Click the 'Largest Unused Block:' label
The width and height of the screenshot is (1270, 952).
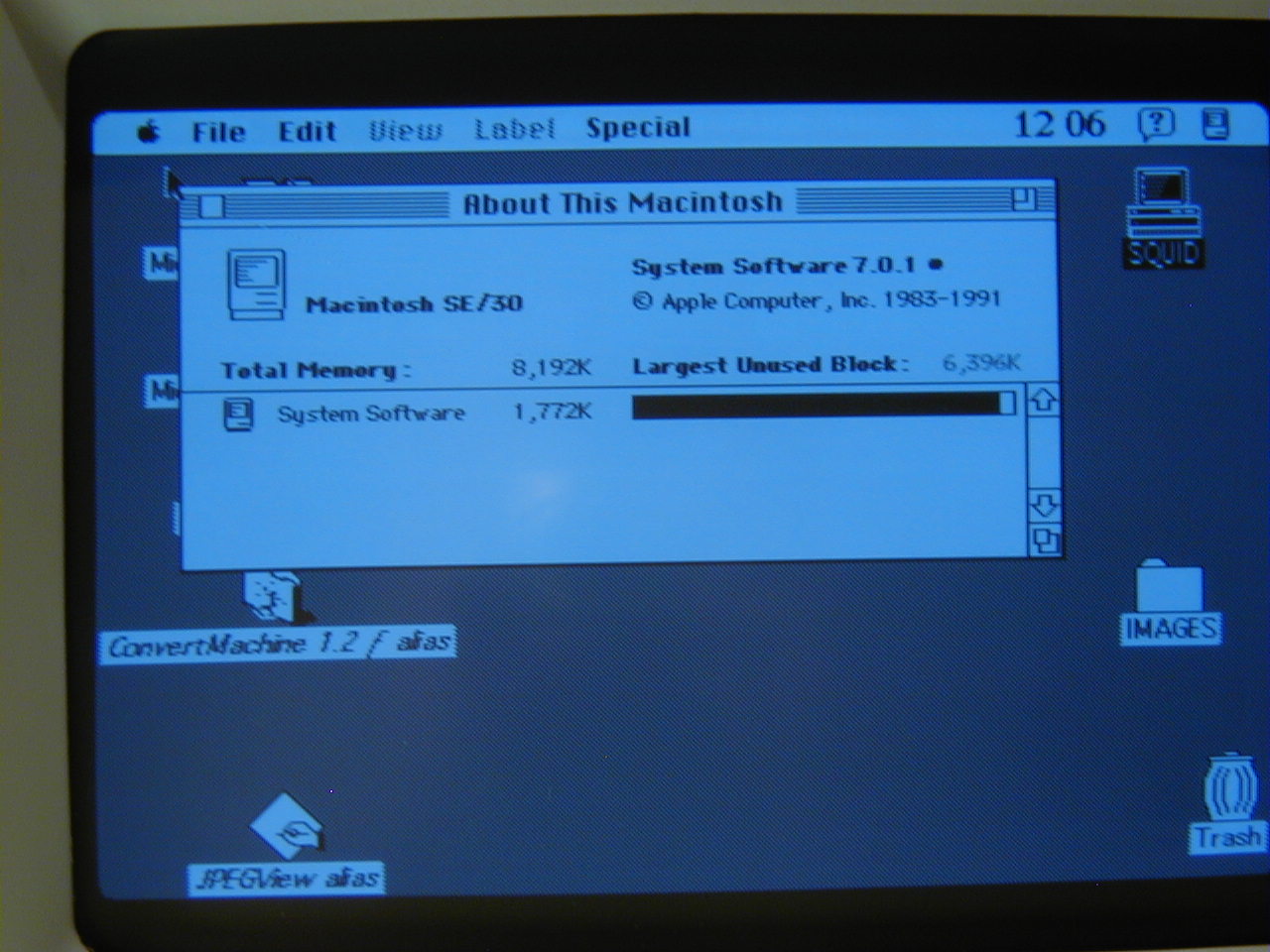771,365
